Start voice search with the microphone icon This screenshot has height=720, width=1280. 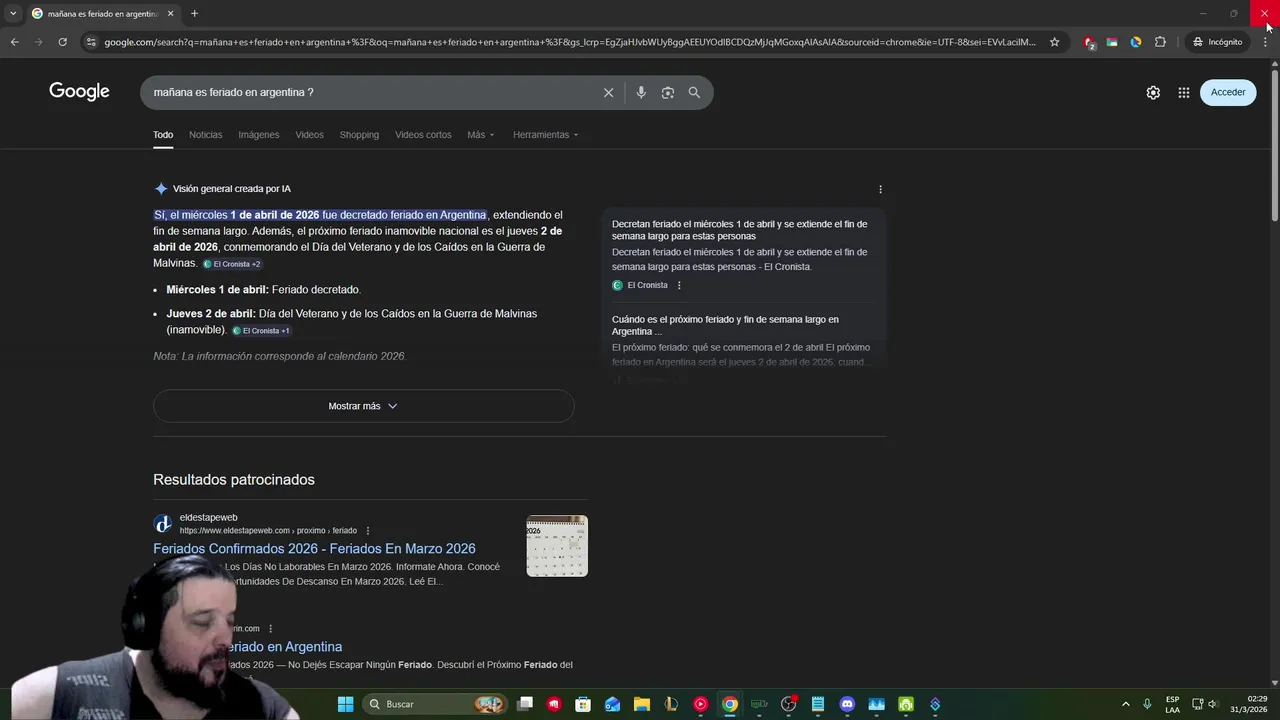coord(641,92)
